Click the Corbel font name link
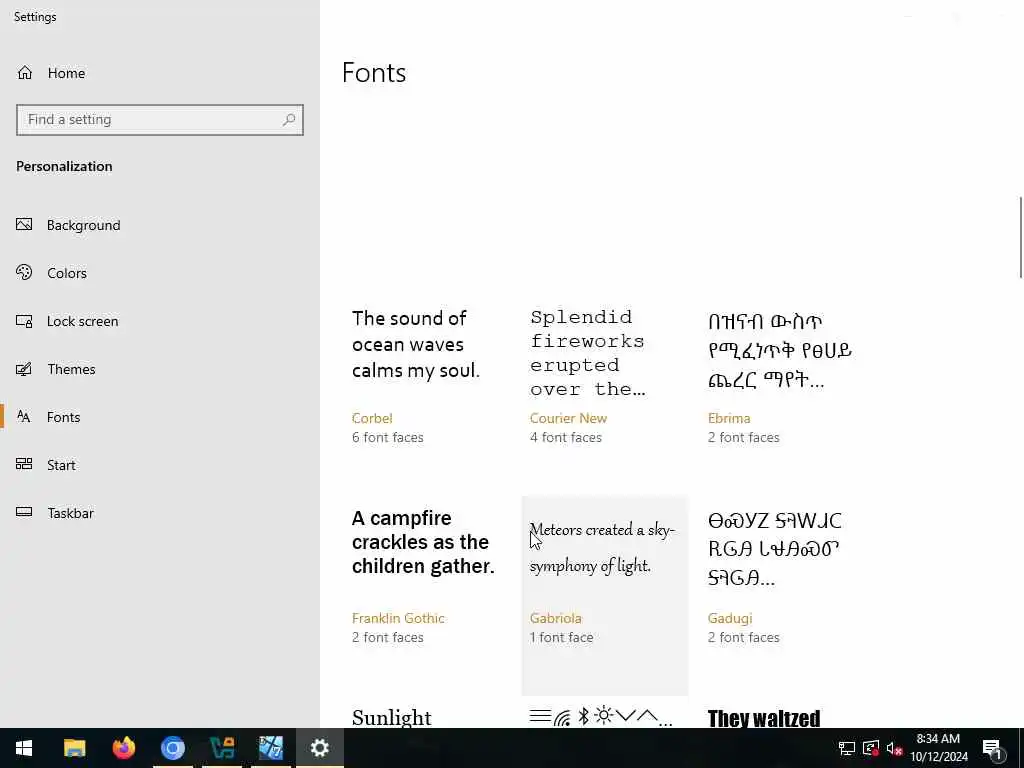This screenshot has width=1024, height=768. point(372,418)
